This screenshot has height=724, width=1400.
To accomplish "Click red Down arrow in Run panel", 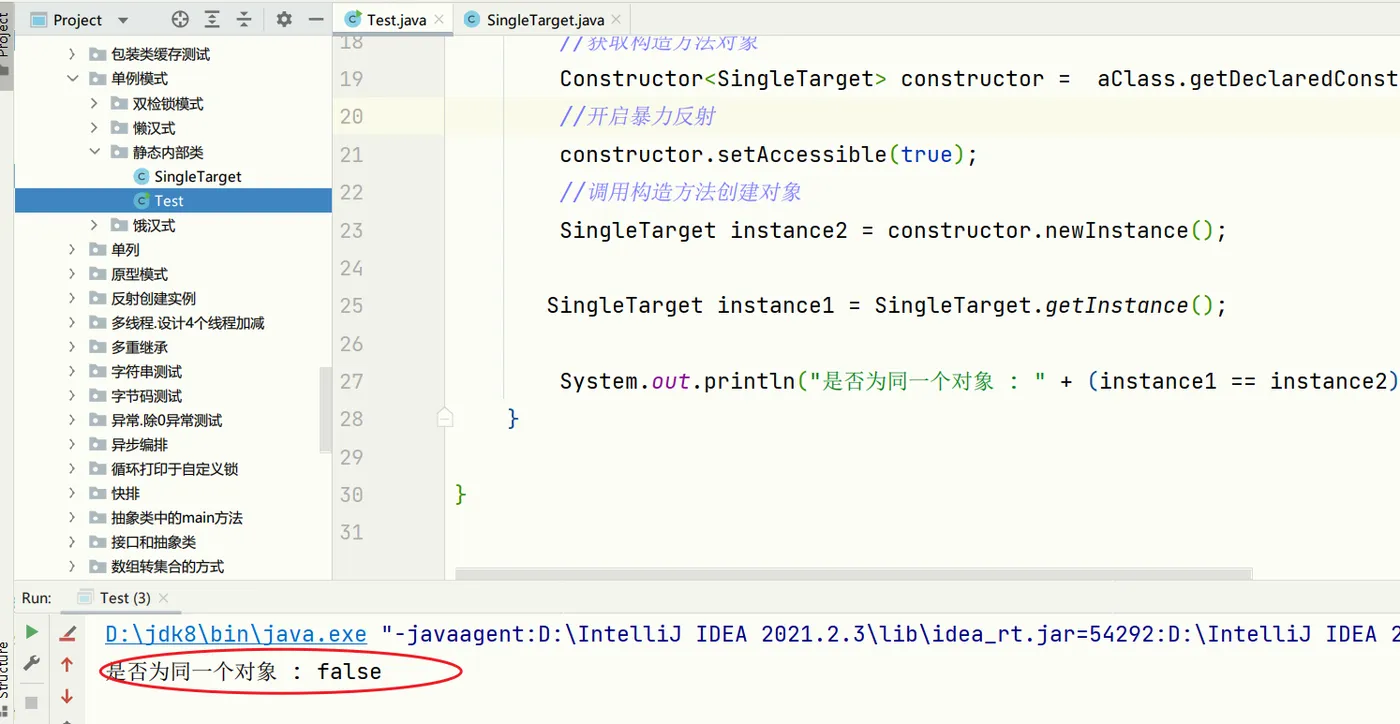I will pyautogui.click(x=67, y=696).
